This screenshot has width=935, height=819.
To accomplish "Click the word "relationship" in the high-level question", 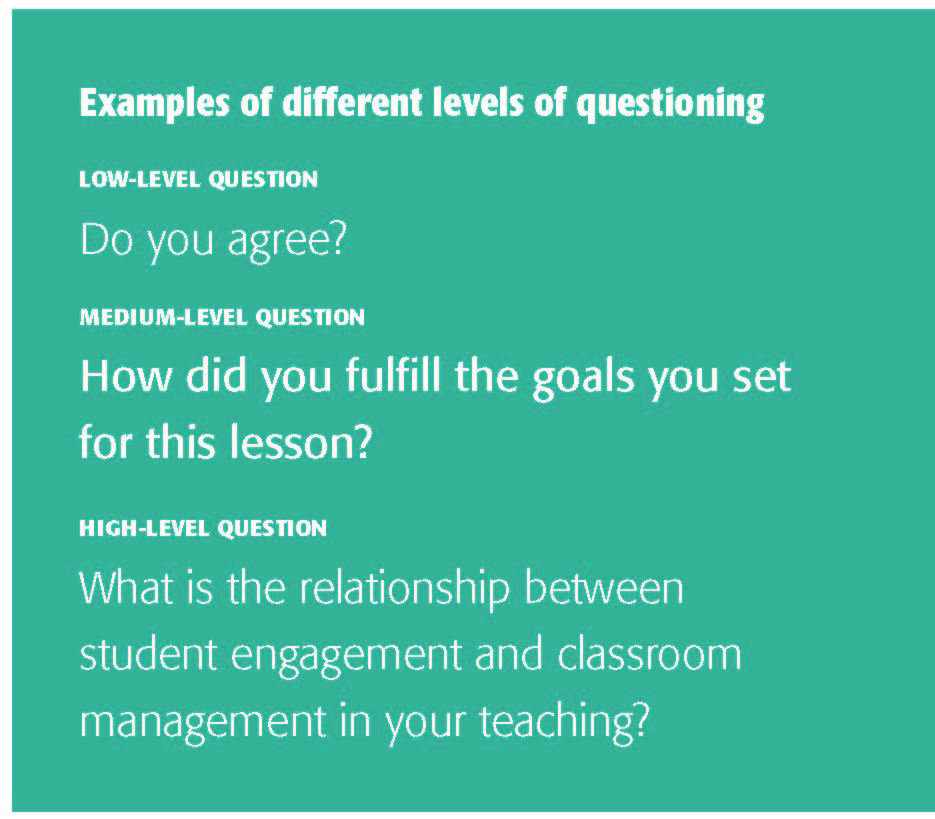I will click(414, 588).
